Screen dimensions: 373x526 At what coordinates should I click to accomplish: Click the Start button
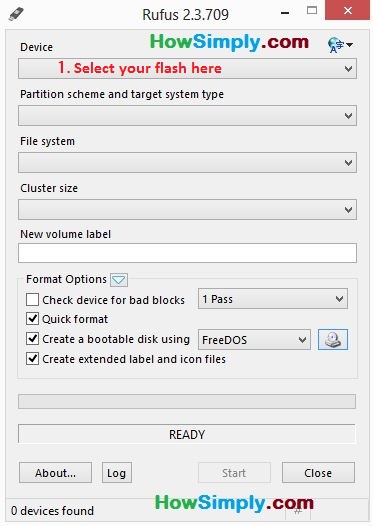pos(234,473)
